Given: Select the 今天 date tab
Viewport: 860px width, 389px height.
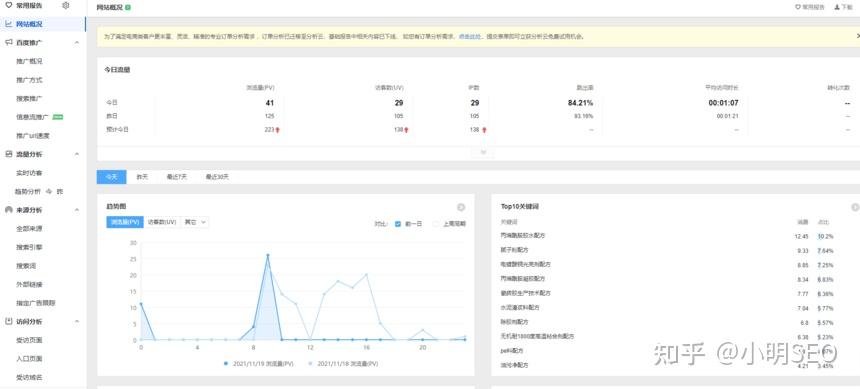Looking at the screenshot, I should click(111, 177).
